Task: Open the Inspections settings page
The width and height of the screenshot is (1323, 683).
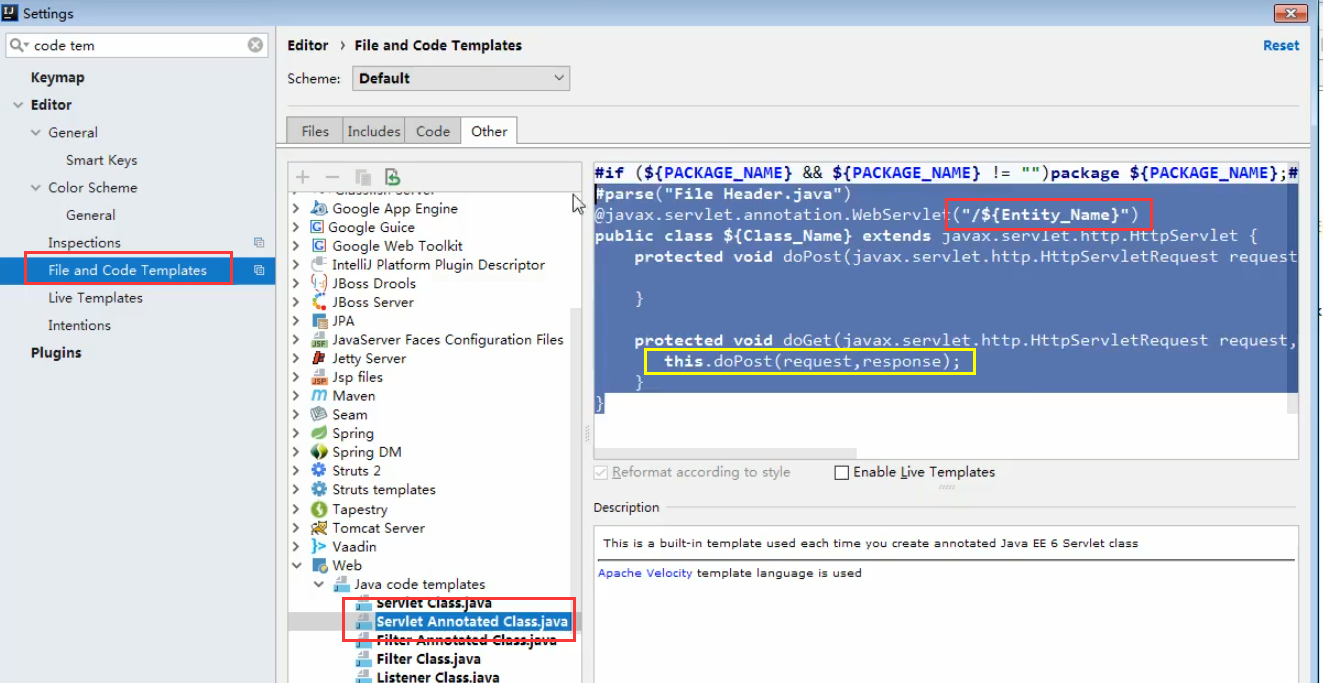Action: 84,243
